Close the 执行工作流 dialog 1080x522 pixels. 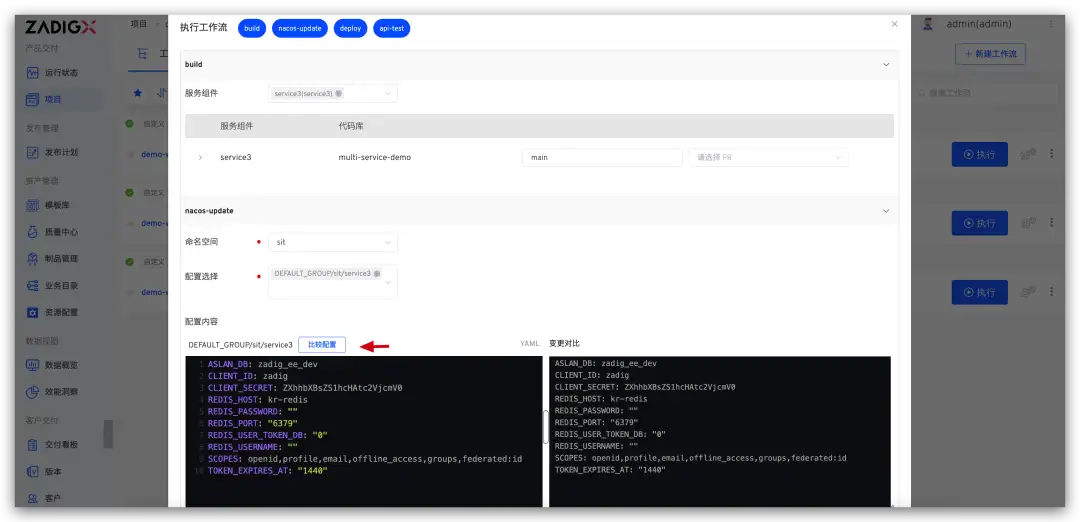click(894, 24)
